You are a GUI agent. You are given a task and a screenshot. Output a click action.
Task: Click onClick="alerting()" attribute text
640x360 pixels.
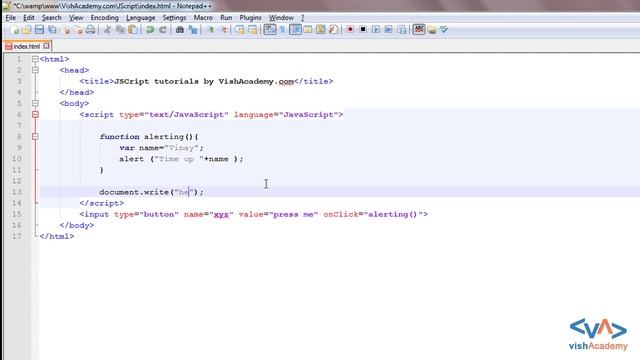pos(373,214)
